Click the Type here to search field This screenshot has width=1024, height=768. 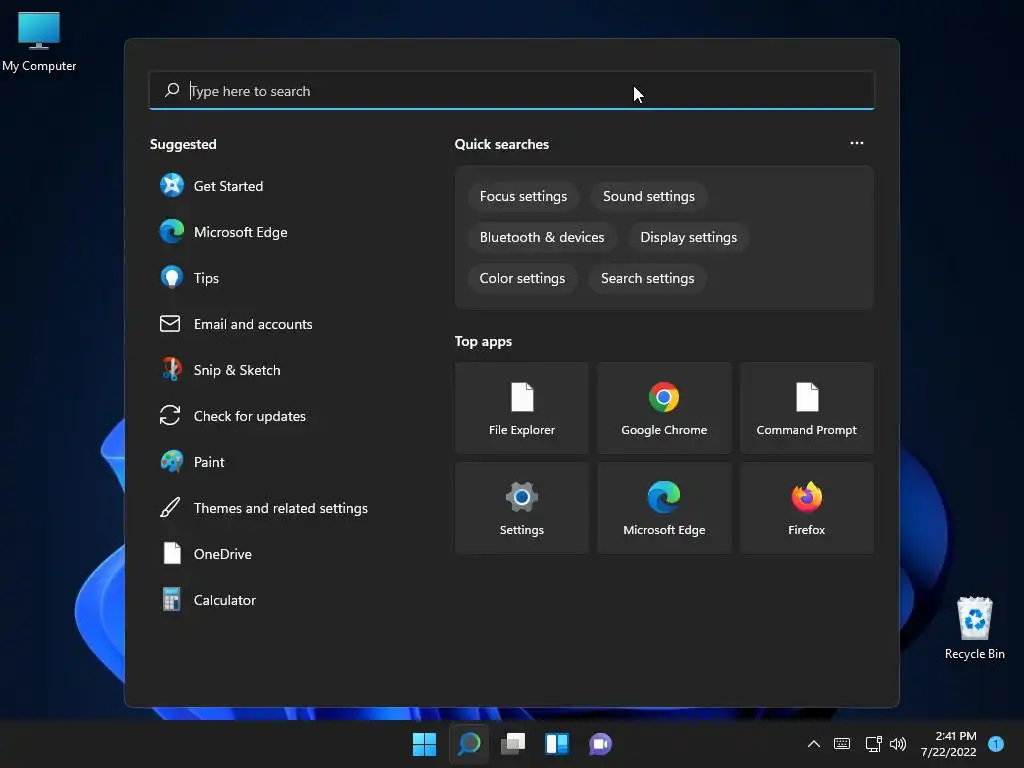512,91
